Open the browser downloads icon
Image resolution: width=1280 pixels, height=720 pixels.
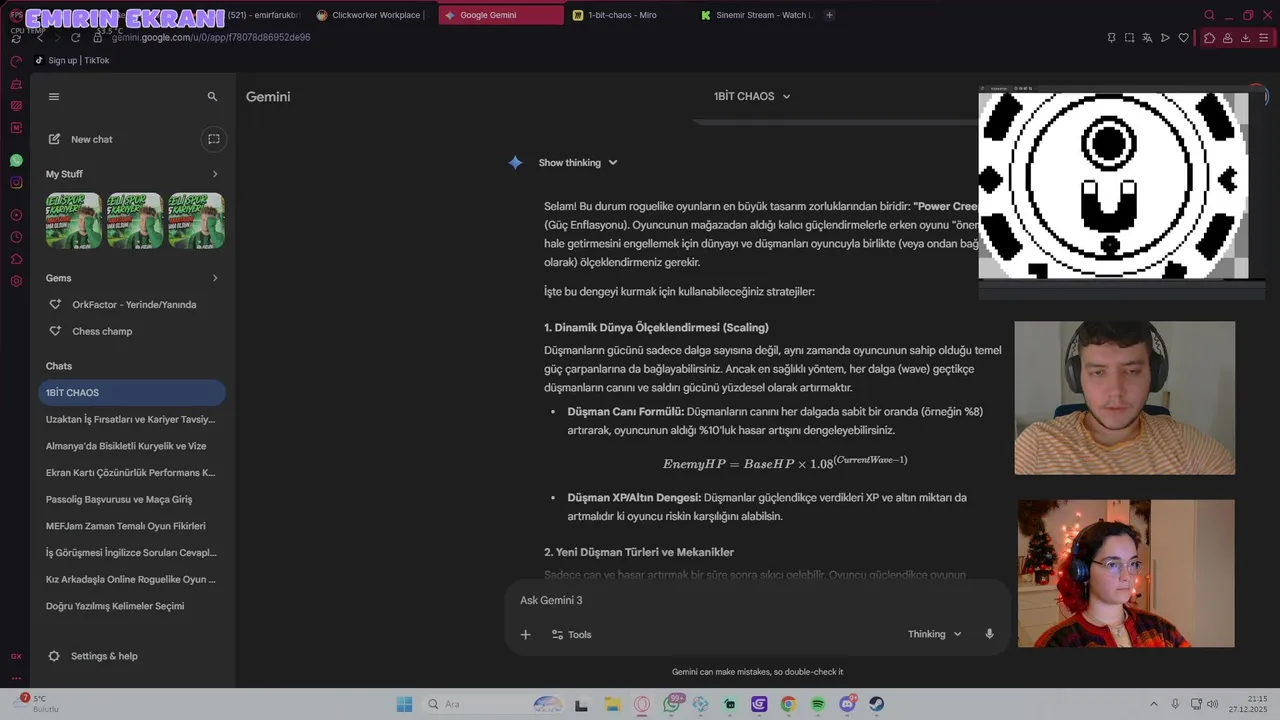pyautogui.click(x=1245, y=38)
